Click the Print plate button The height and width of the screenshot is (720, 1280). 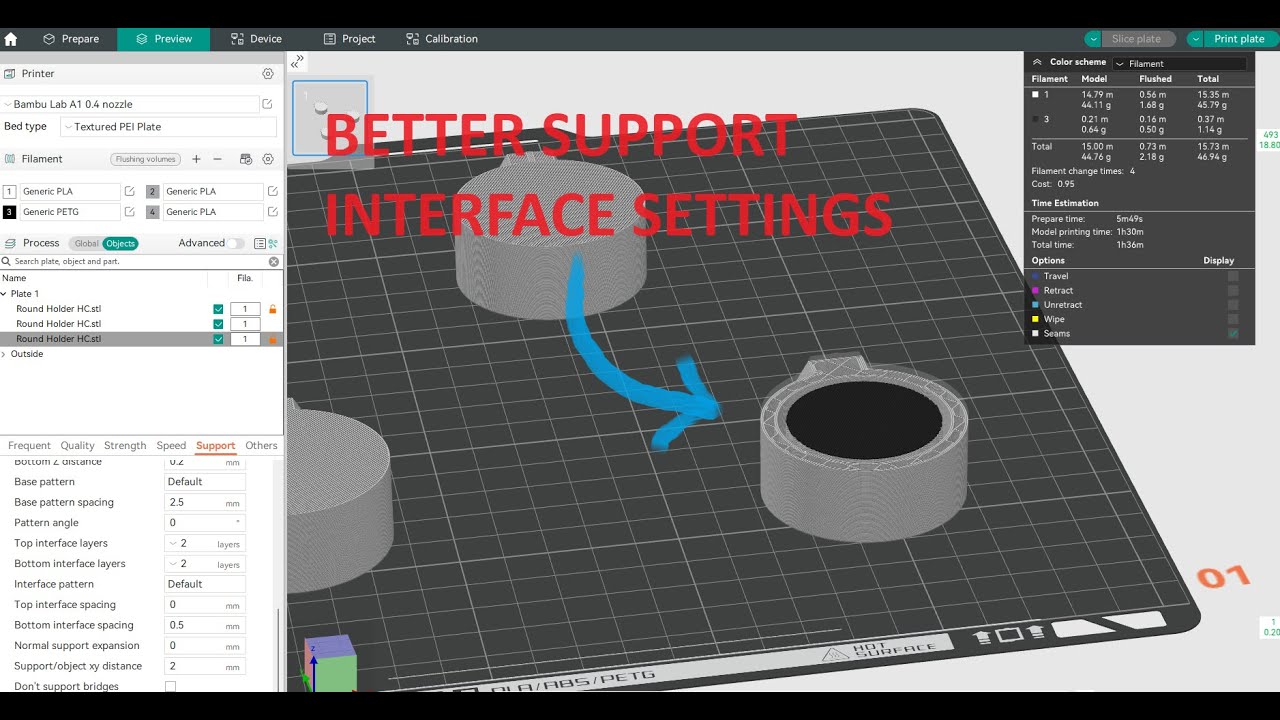coord(1239,39)
